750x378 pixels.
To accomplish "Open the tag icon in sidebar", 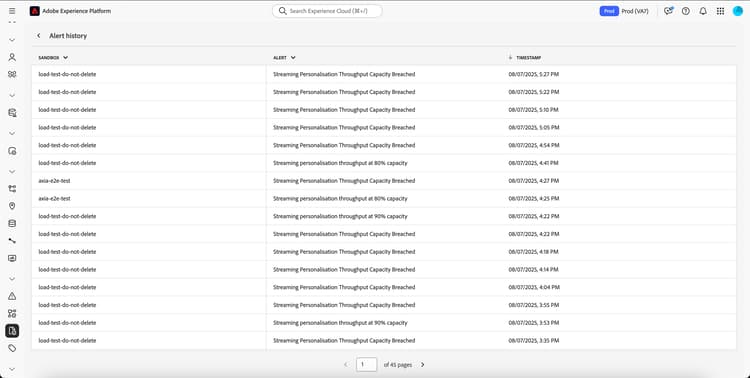I will [x=12, y=348].
